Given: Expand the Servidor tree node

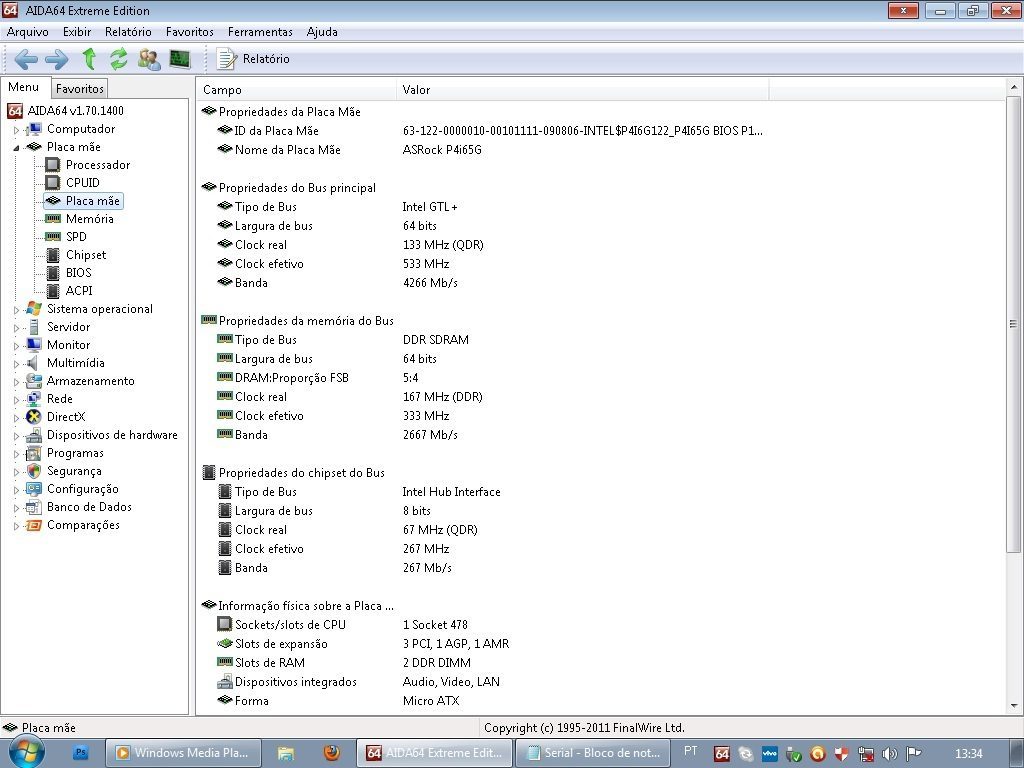Looking at the screenshot, I should tap(16, 328).
